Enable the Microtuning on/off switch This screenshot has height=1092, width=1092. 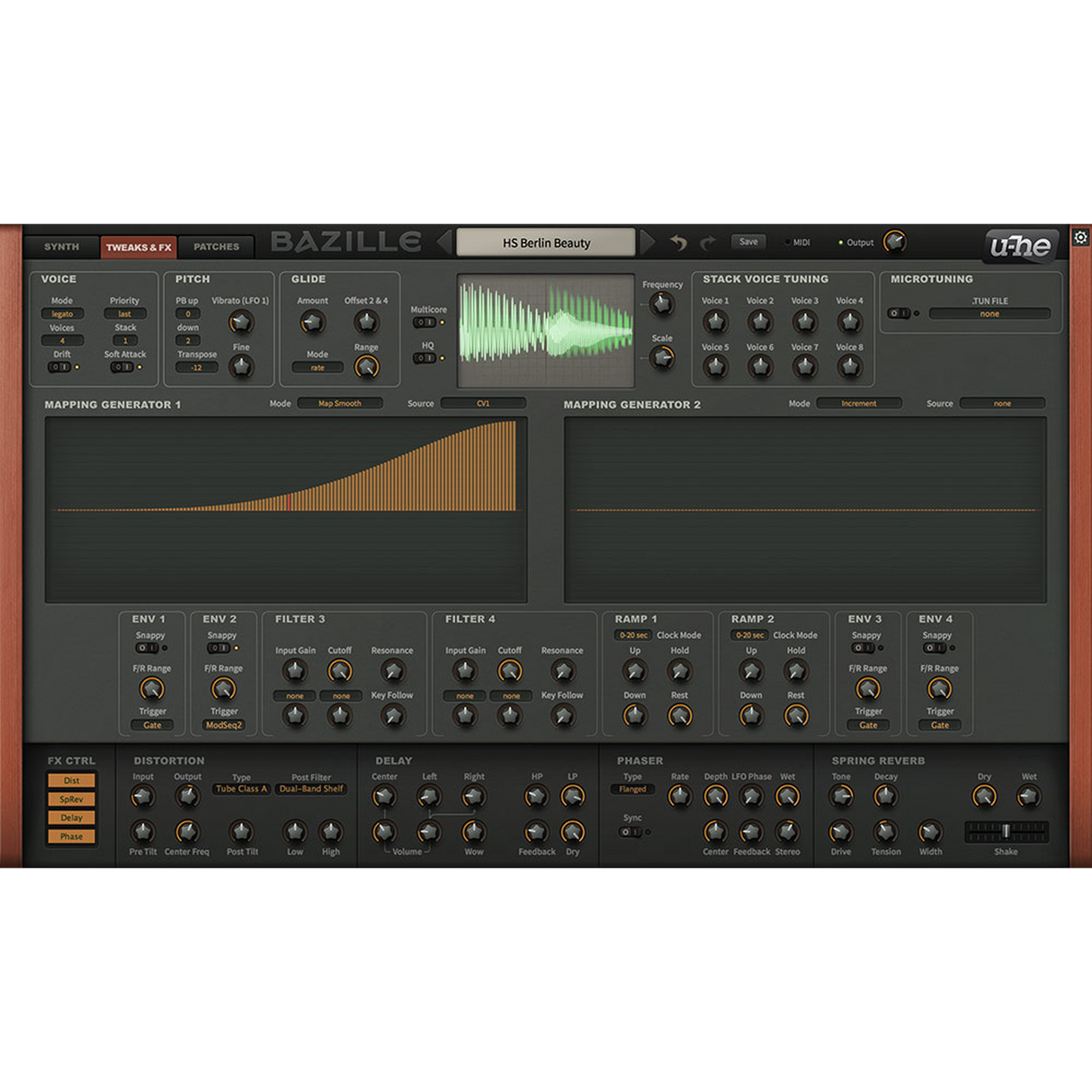click(x=899, y=314)
